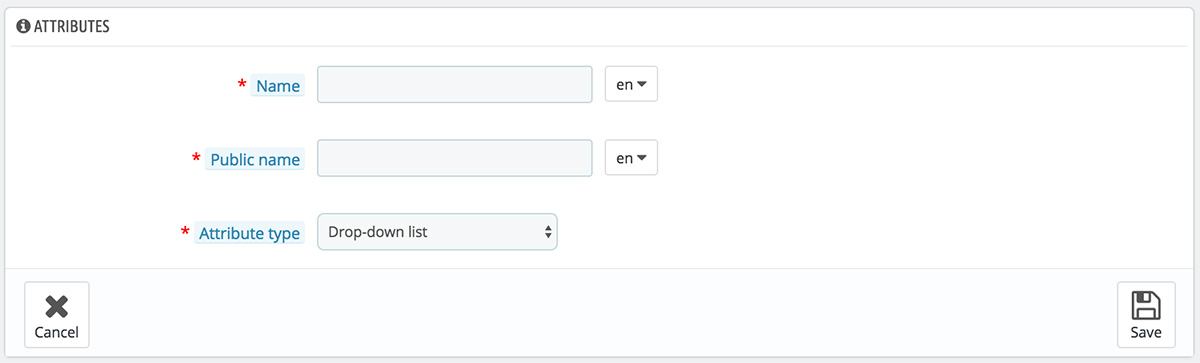Save the new attribute
This screenshot has width=1200, height=363.
[x=1146, y=315]
